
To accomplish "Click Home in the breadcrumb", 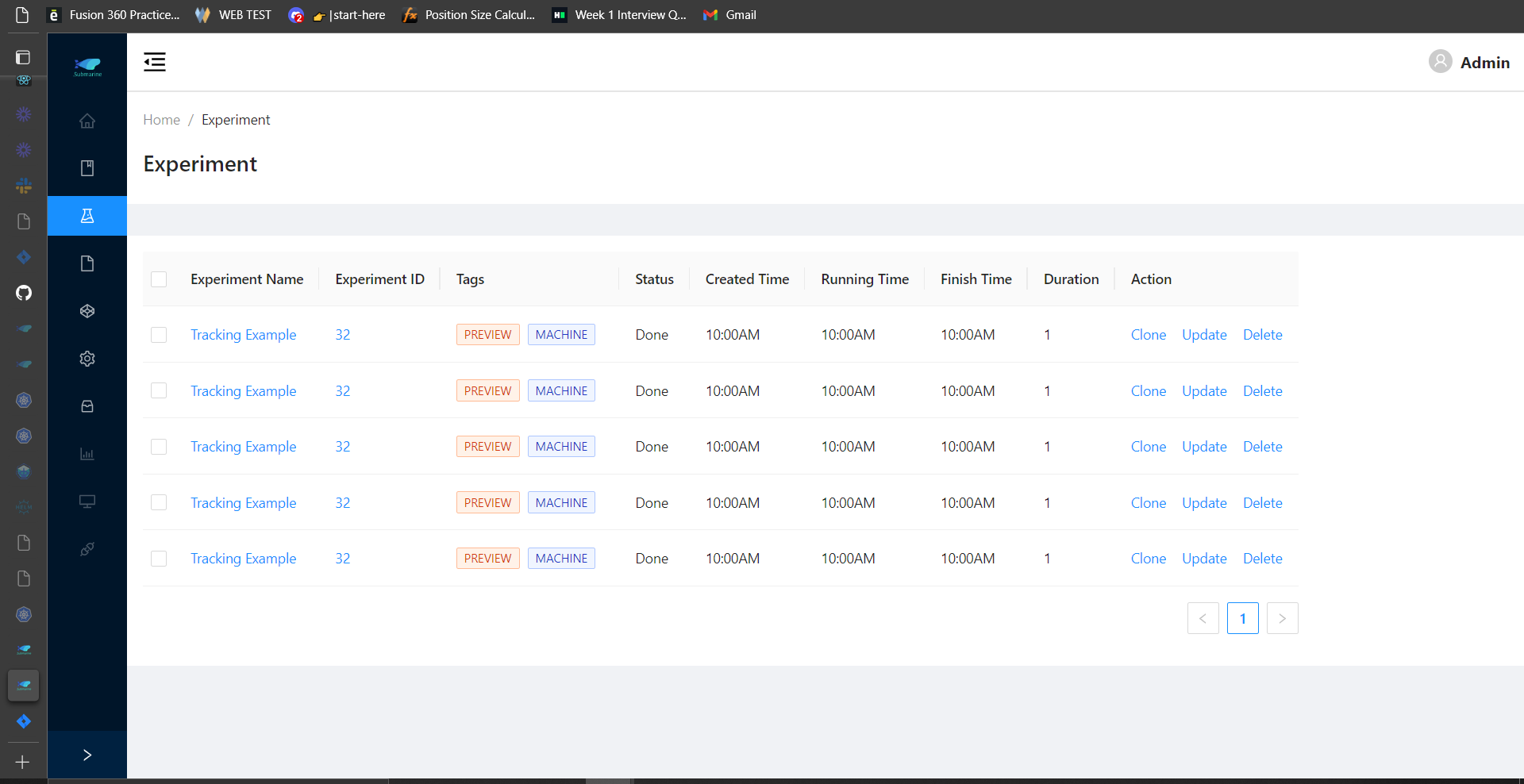I will [x=162, y=120].
